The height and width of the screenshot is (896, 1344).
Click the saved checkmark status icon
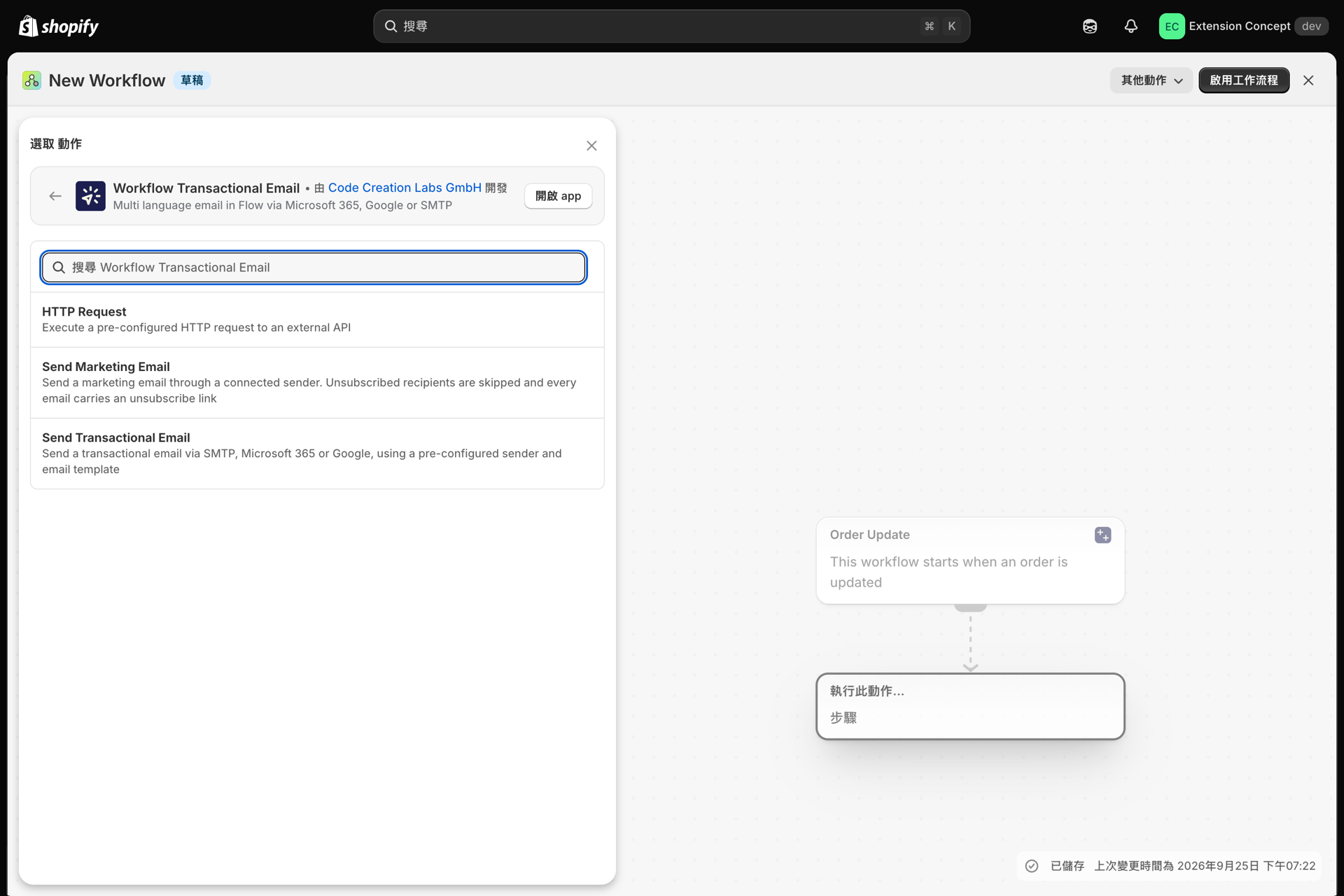coord(1032,866)
